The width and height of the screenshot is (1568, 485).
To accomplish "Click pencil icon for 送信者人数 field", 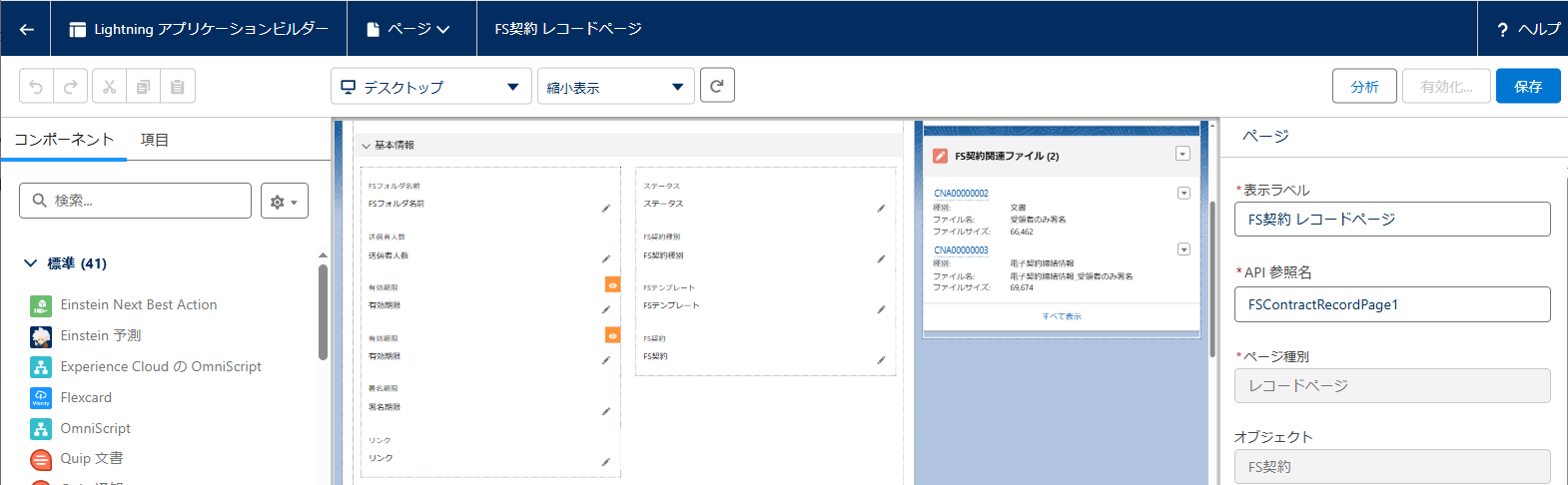I will [x=605, y=259].
